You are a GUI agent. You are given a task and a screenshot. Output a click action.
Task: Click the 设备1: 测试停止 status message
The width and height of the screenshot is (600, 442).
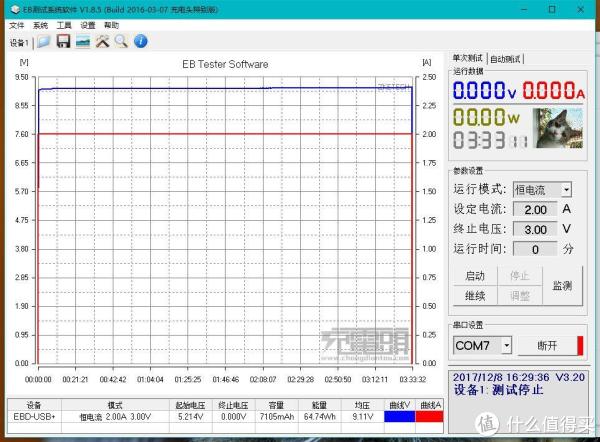498,390
